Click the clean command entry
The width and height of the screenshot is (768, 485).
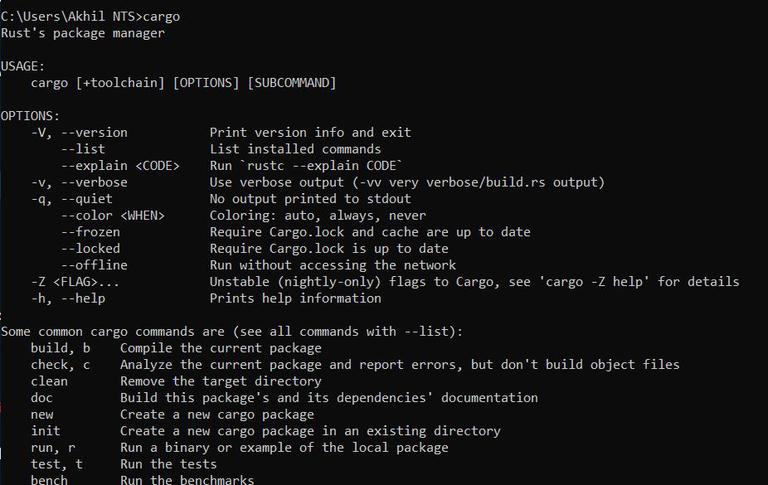(49, 381)
